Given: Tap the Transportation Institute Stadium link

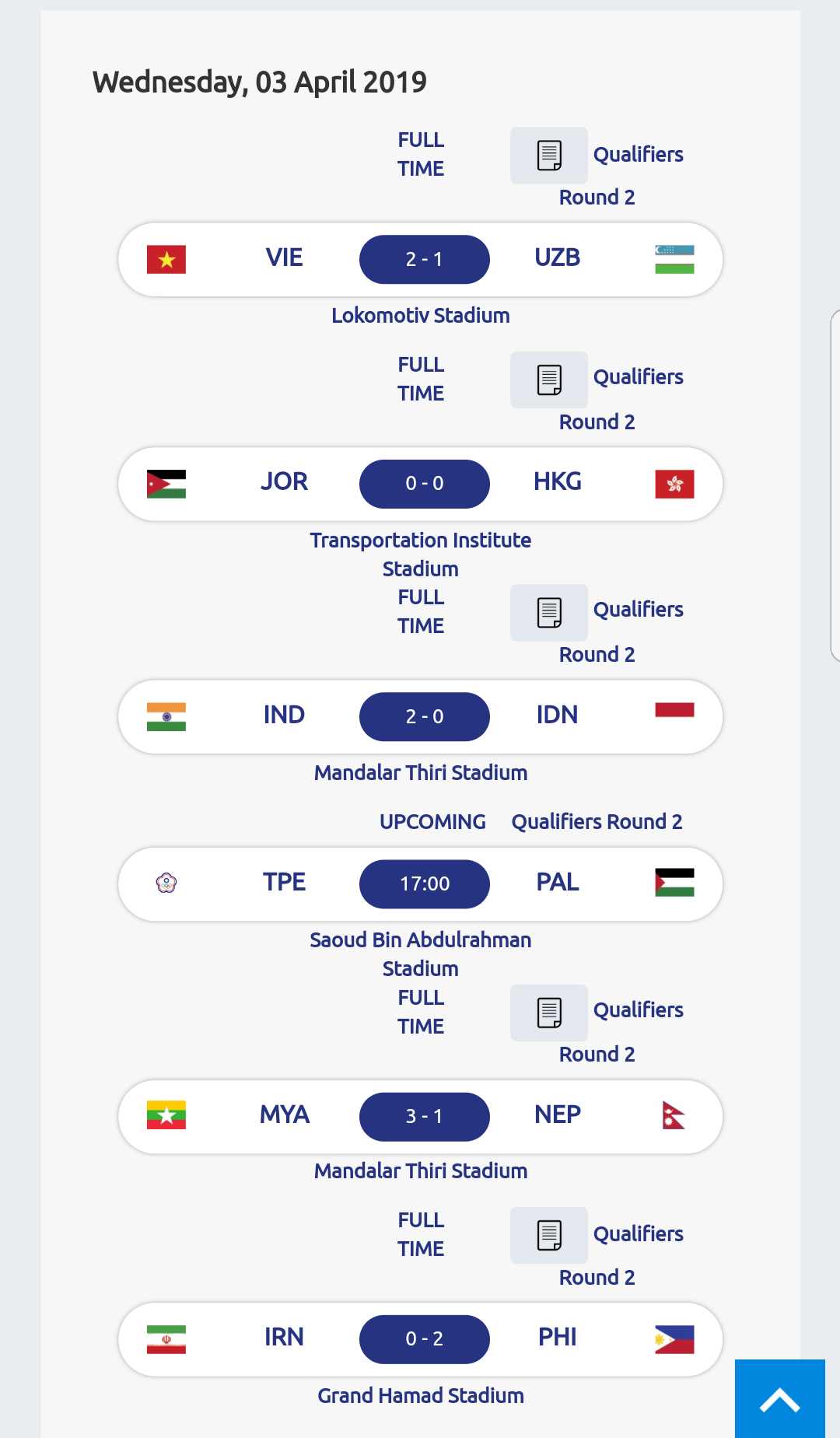Looking at the screenshot, I should click(421, 555).
